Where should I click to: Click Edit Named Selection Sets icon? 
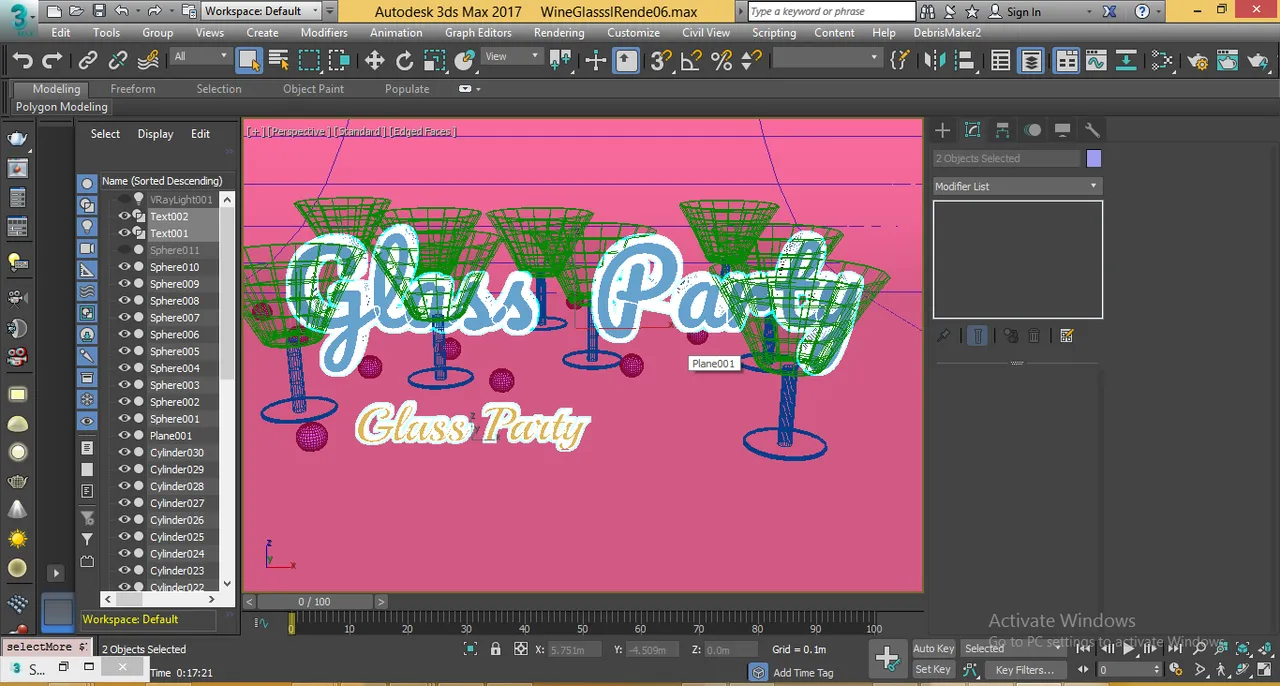pyautogui.click(x=899, y=61)
